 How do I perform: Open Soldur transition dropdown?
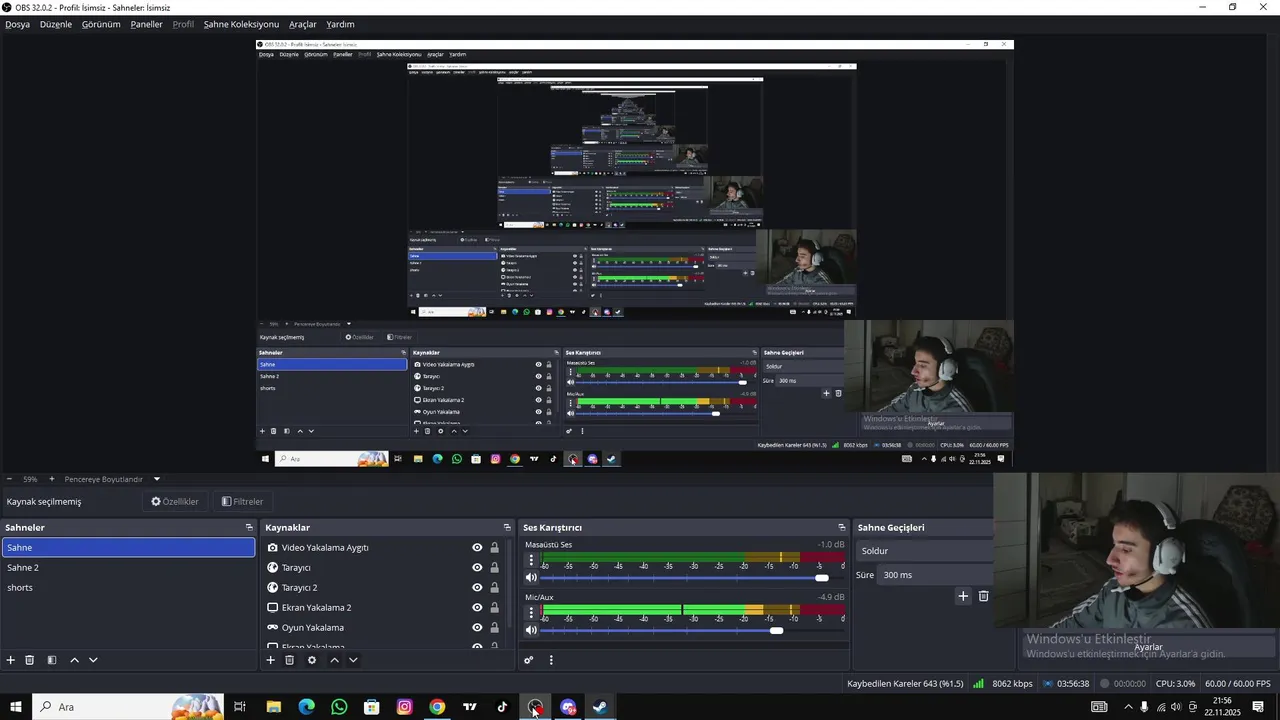(925, 551)
